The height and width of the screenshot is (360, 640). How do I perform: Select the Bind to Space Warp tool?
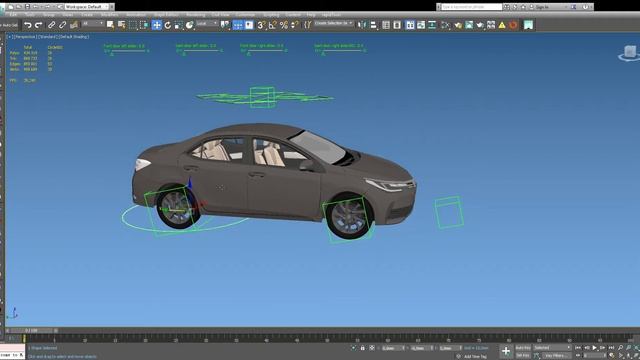74,25
